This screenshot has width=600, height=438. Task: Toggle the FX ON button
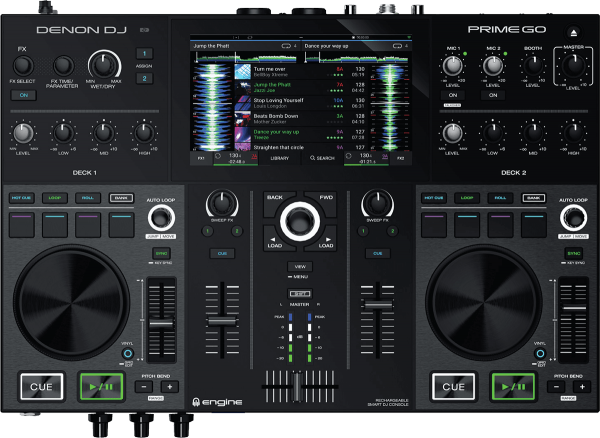pyautogui.click(x=24, y=95)
